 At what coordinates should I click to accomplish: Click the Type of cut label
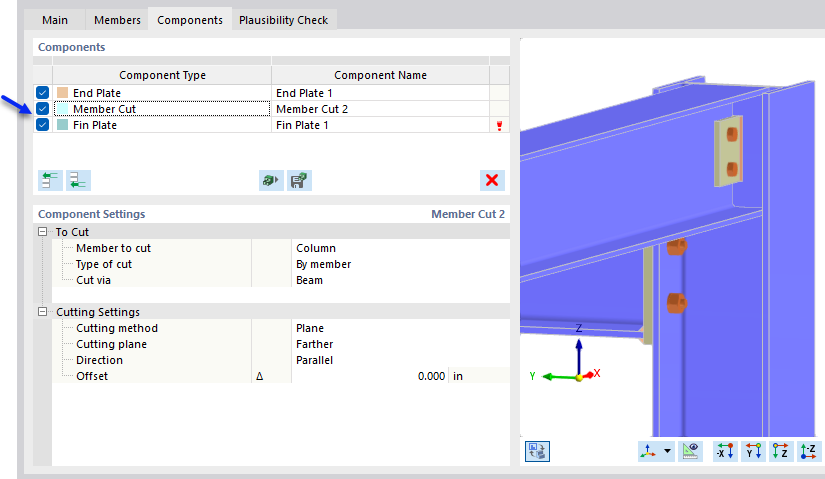104,264
